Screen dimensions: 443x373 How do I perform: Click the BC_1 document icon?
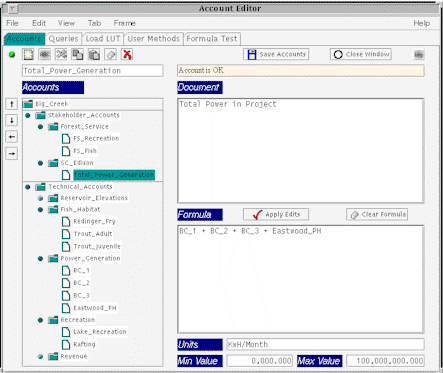66,270
